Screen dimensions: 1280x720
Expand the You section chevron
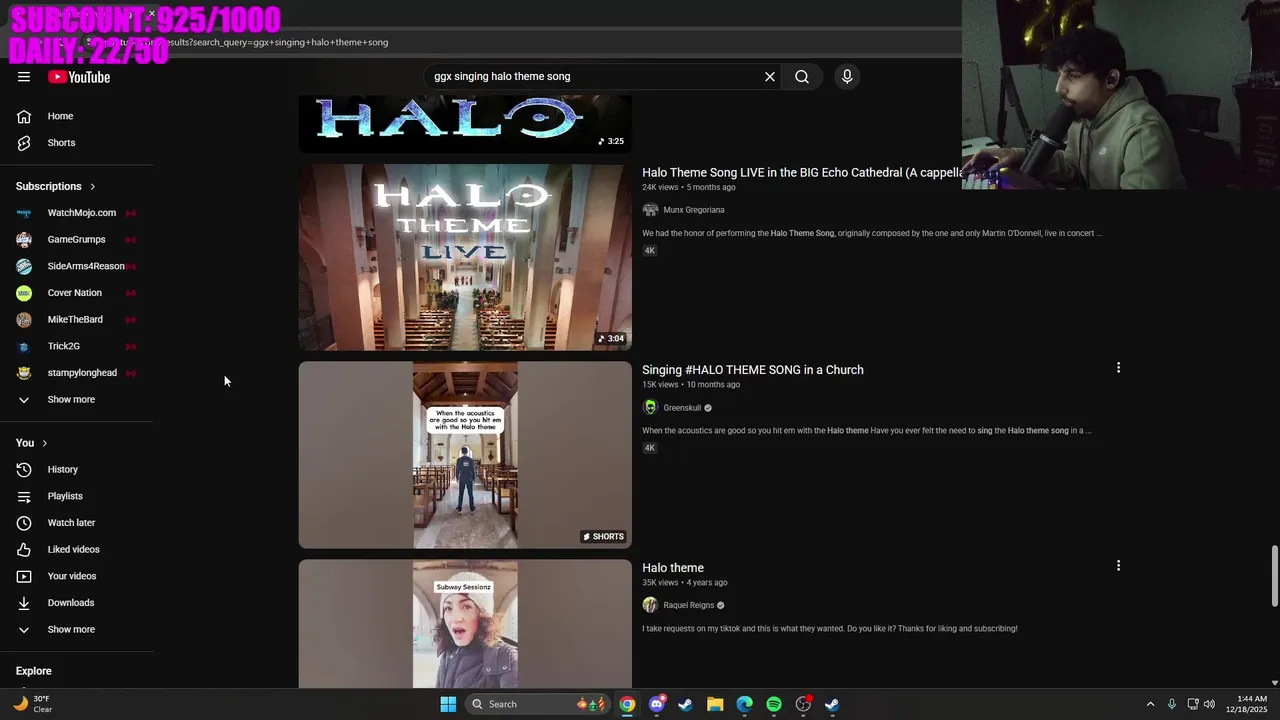pos(44,443)
